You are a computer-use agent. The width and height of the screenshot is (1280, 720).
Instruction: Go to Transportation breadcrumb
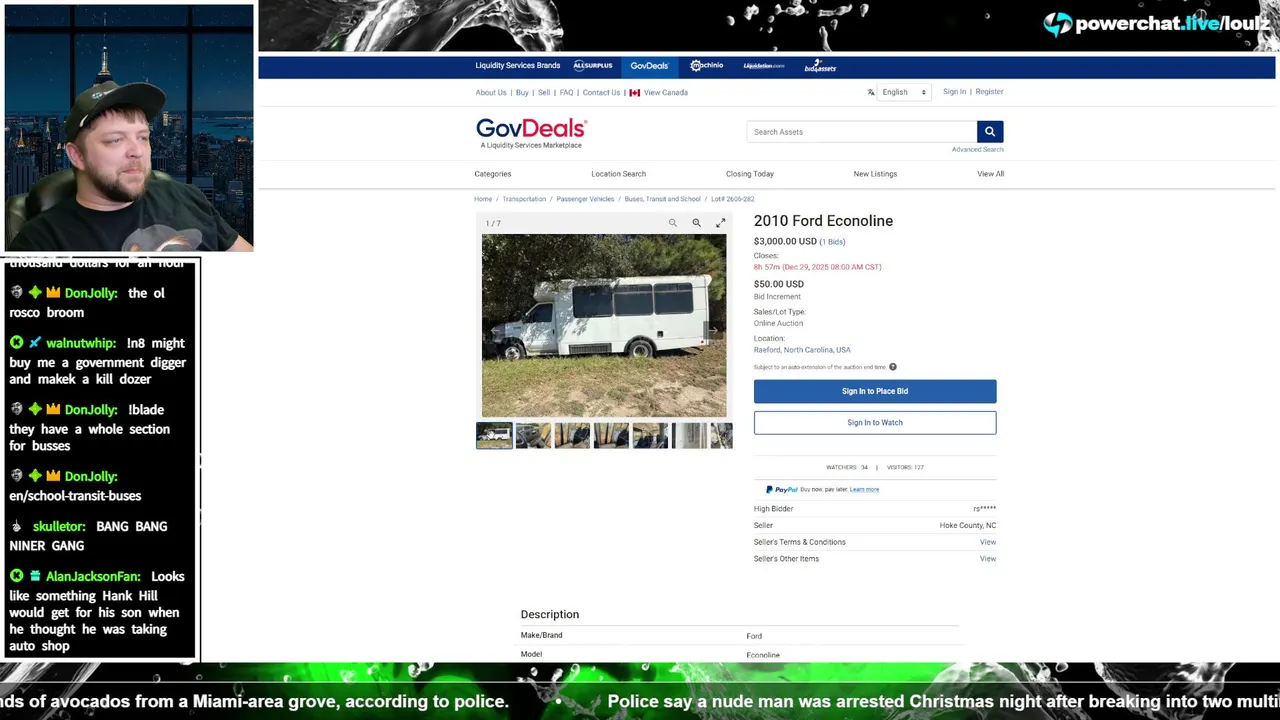click(524, 199)
